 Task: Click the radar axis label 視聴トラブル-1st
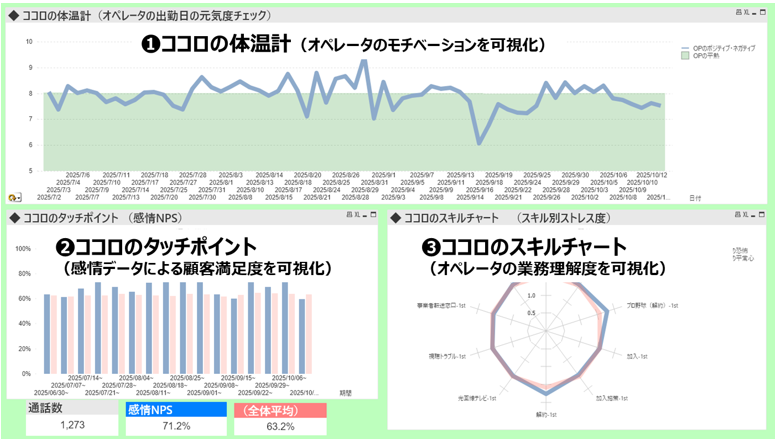(x=447, y=356)
